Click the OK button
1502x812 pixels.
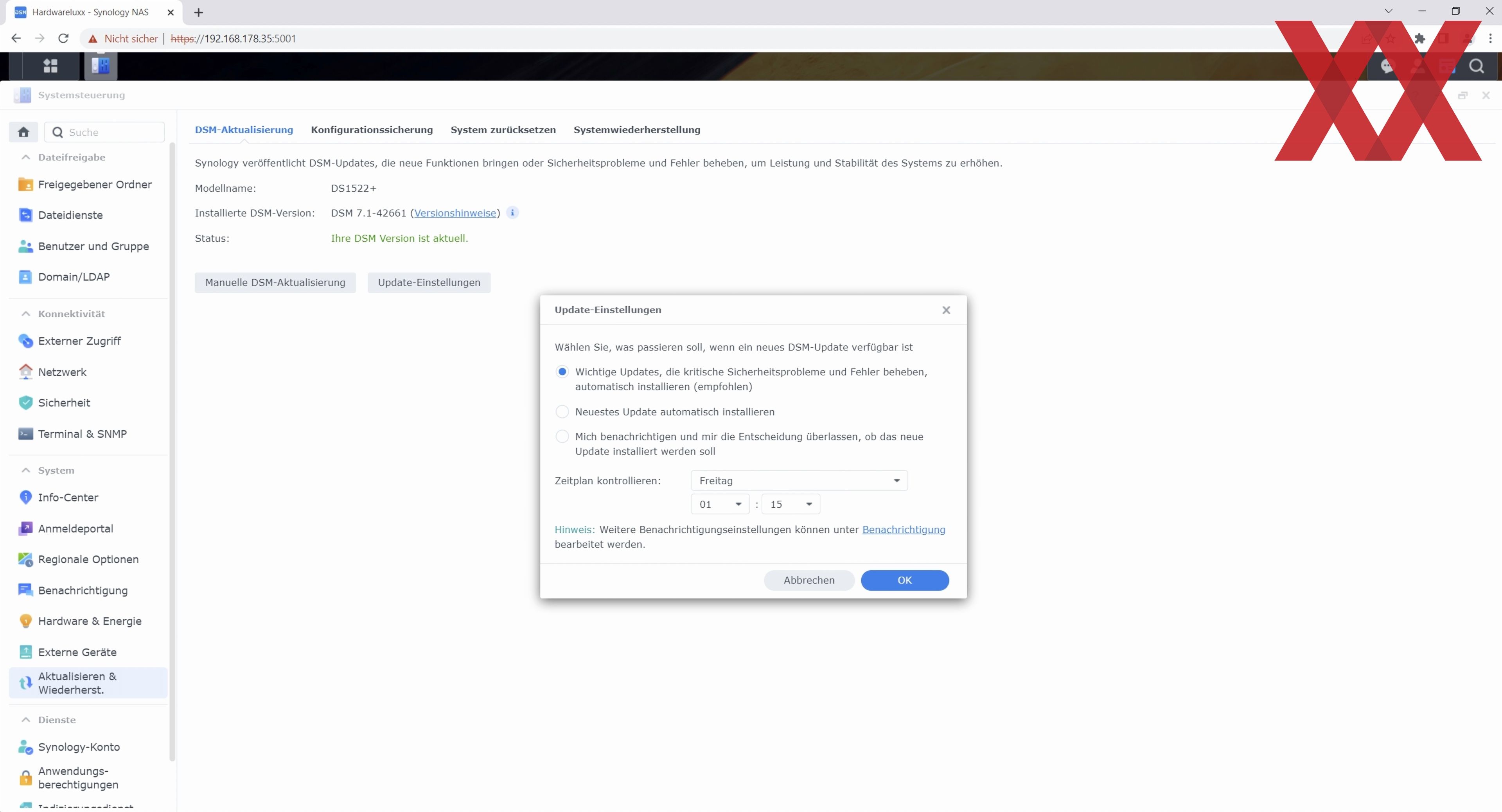point(904,580)
